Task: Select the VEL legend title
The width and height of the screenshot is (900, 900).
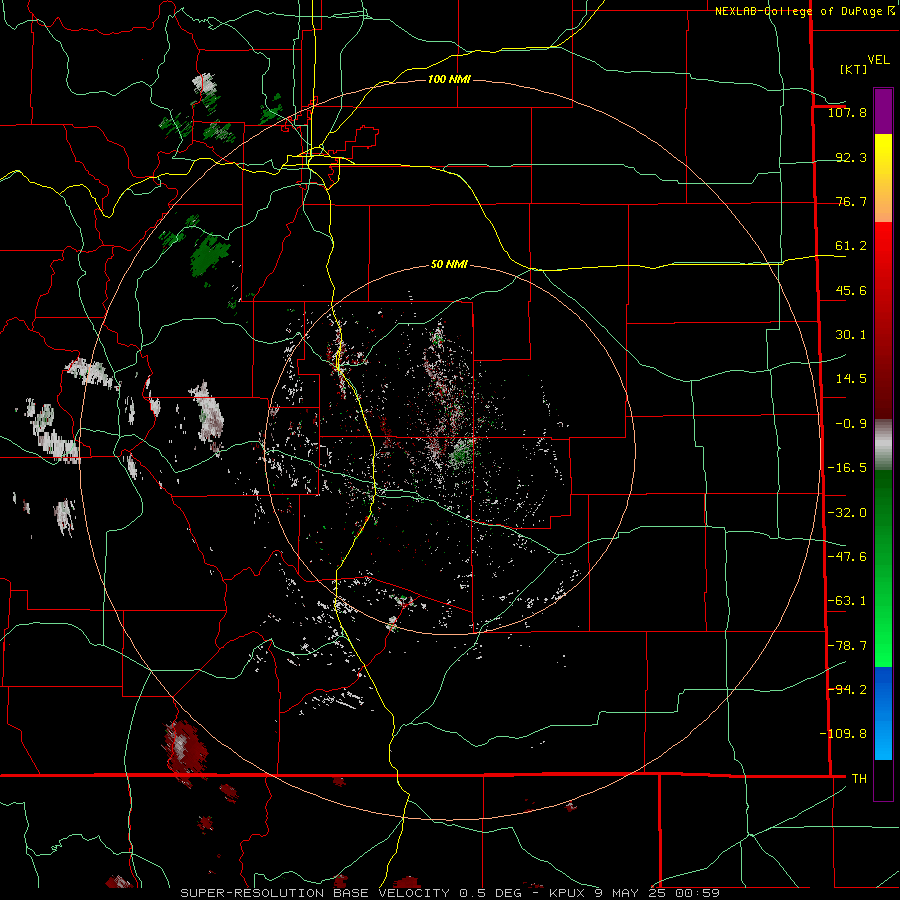Action: point(878,60)
